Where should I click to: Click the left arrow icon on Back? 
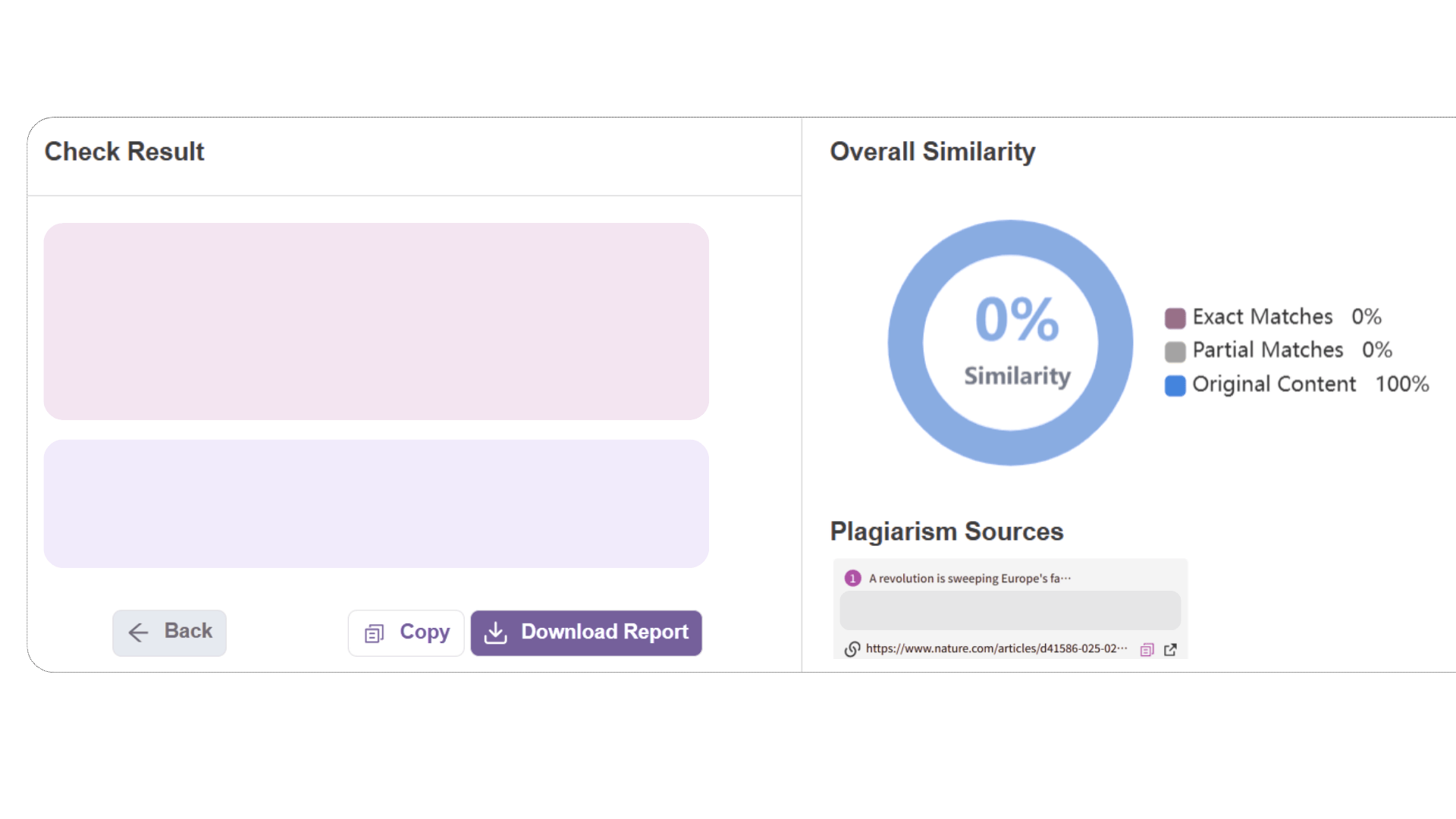click(138, 632)
